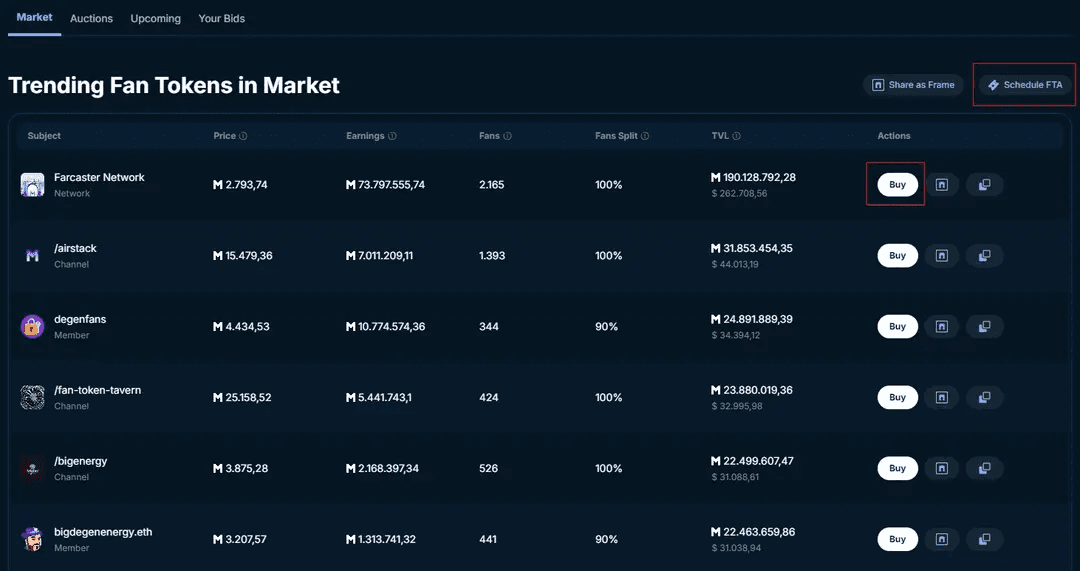Open frame icon for degenfans row

[942, 326]
